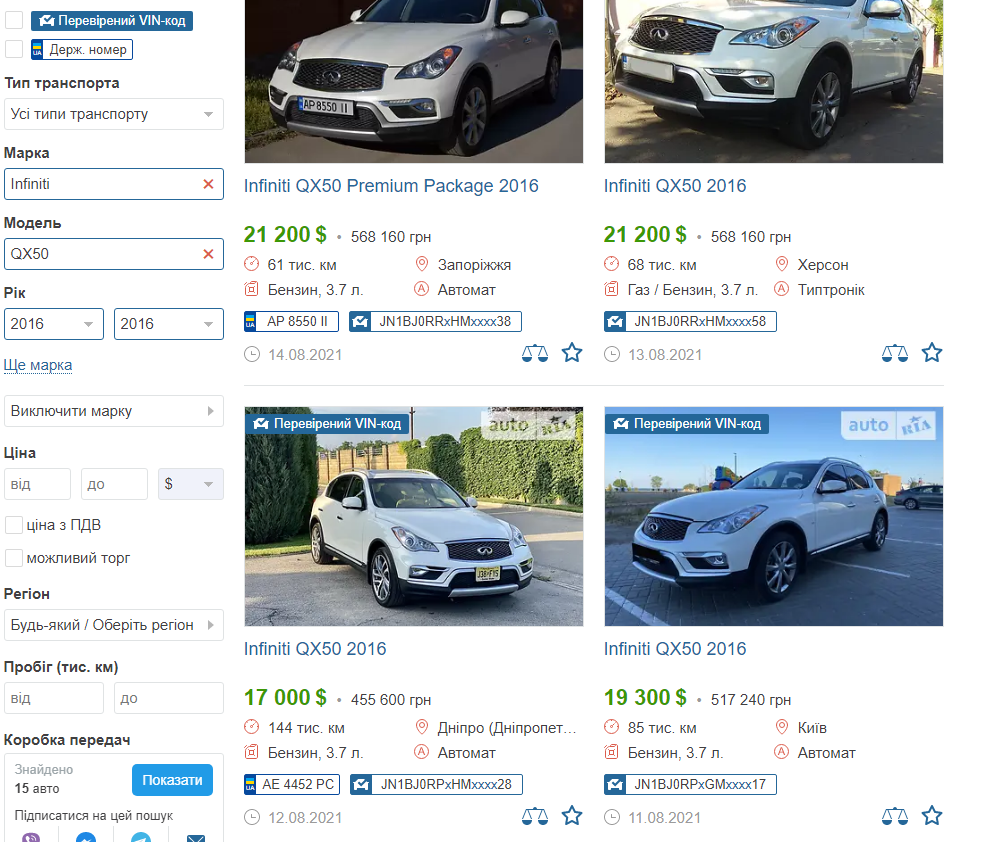Screen dimensions: 996x842
Task: Tick the ціна з ПДВ checkbox
Action: click(x=14, y=525)
